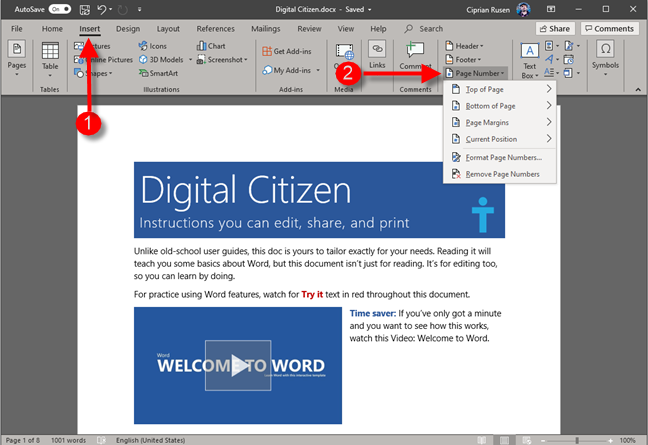The image size is (648, 445).
Task: Open the Pages group button
Action: [x=17, y=58]
